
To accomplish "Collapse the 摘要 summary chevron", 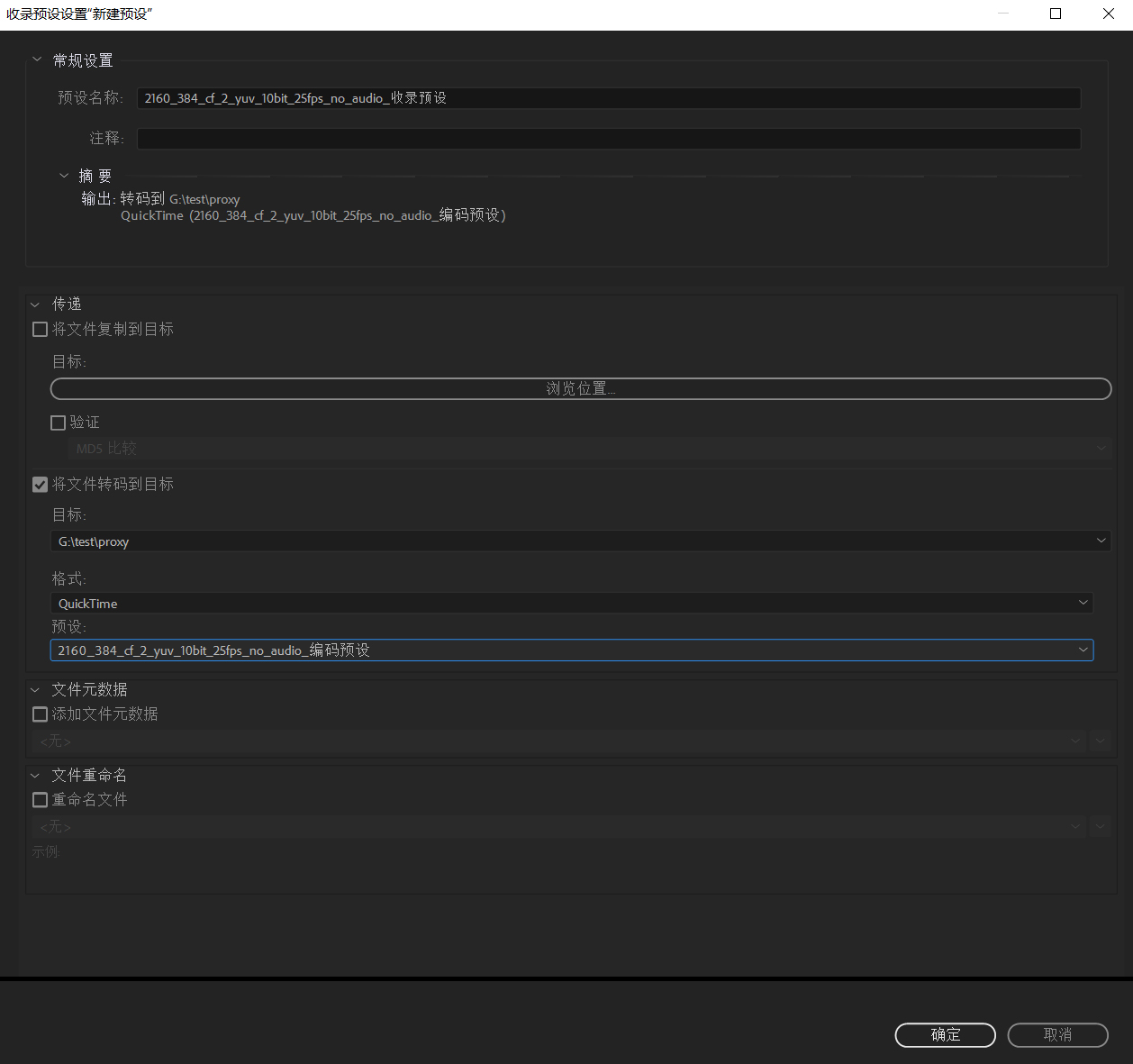I will coord(64,176).
